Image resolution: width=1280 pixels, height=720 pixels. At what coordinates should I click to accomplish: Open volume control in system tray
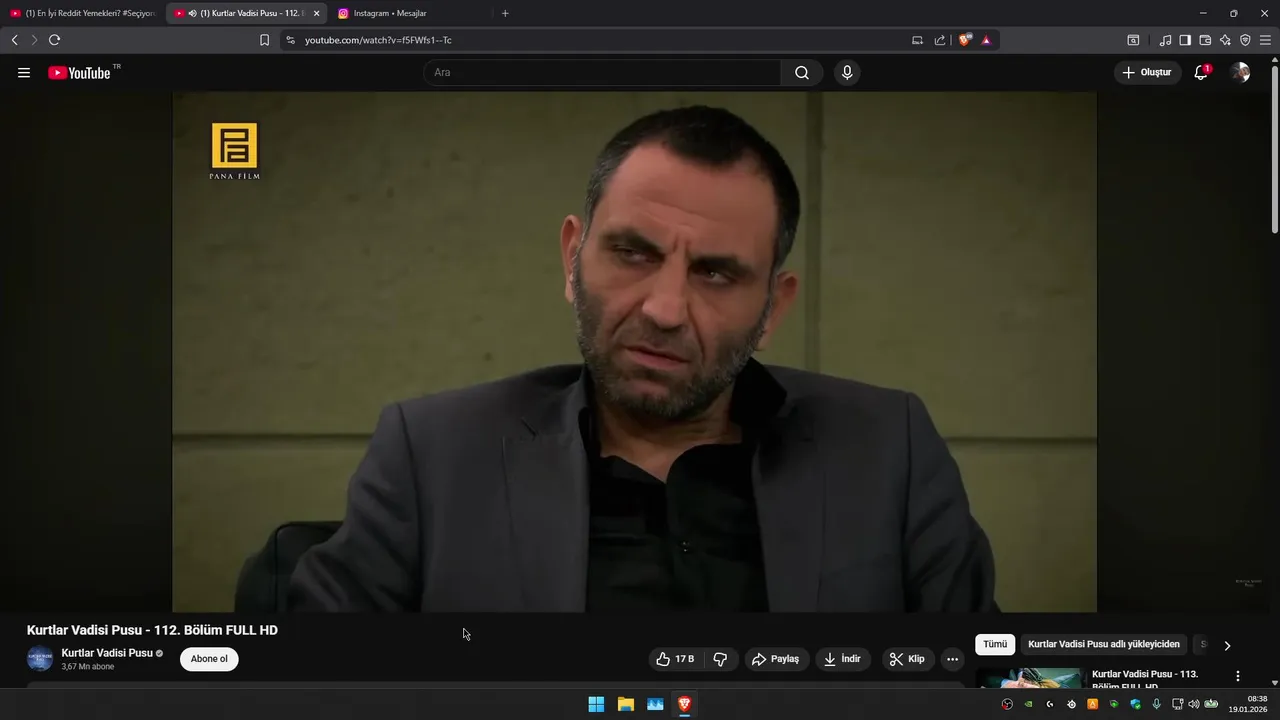pyautogui.click(x=1194, y=704)
